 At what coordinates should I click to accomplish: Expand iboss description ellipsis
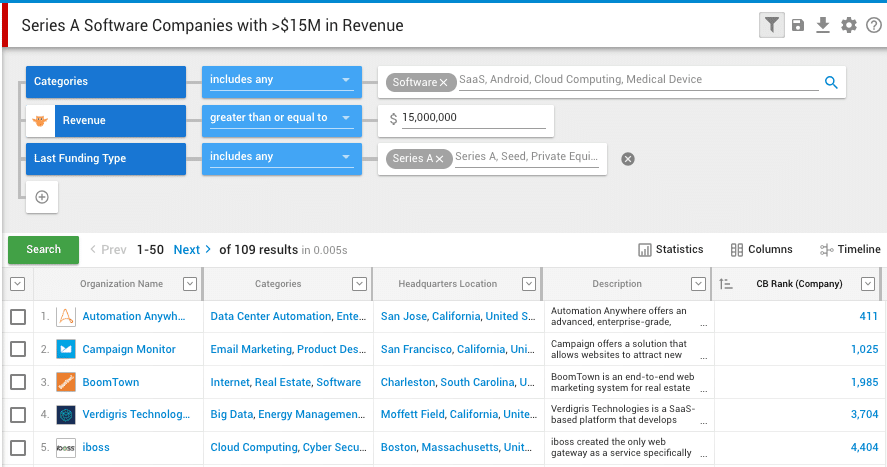point(704,456)
